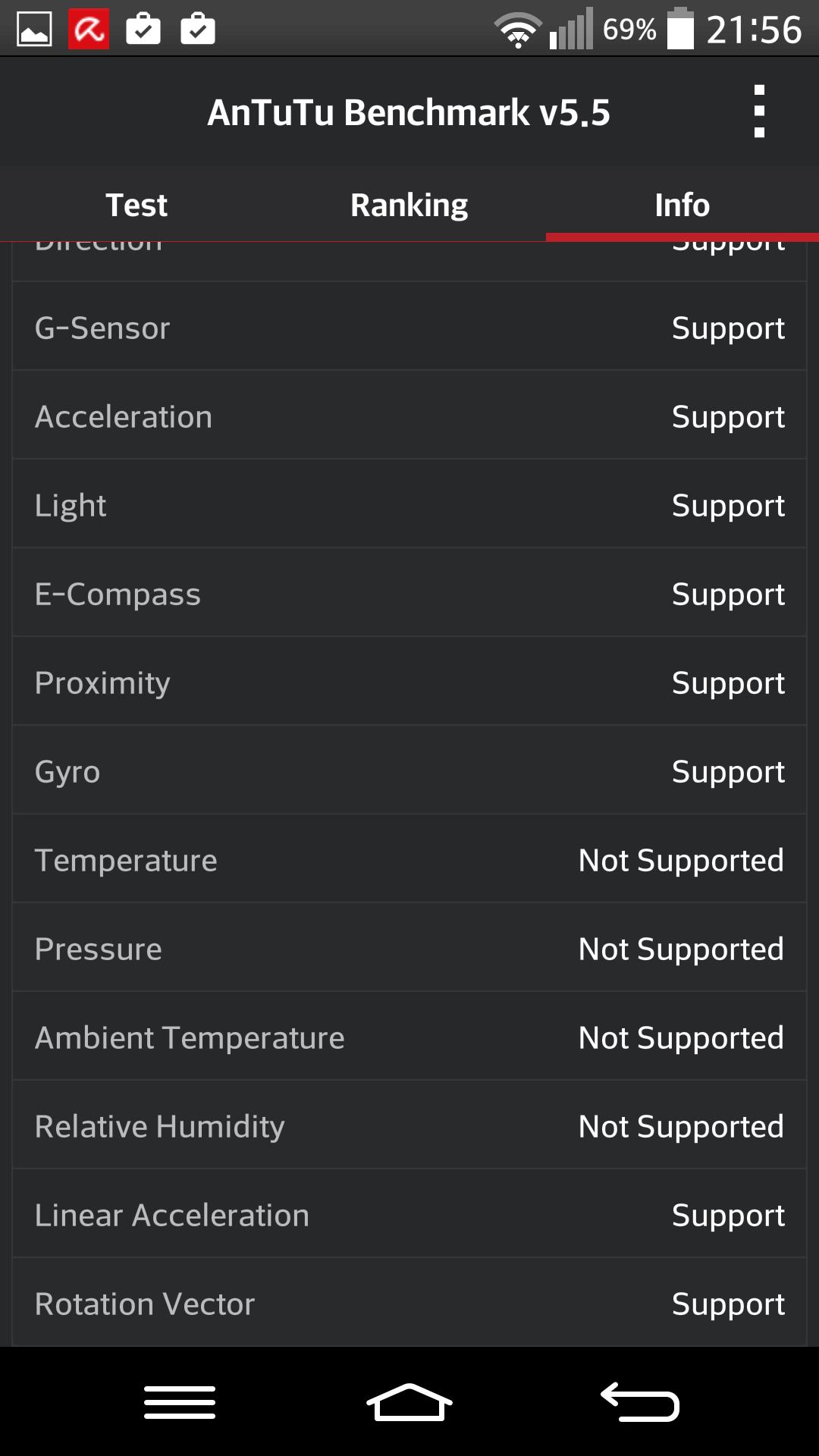Open the three-dot overflow menu
Screen dimensions: 819x1456
[x=759, y=111]
